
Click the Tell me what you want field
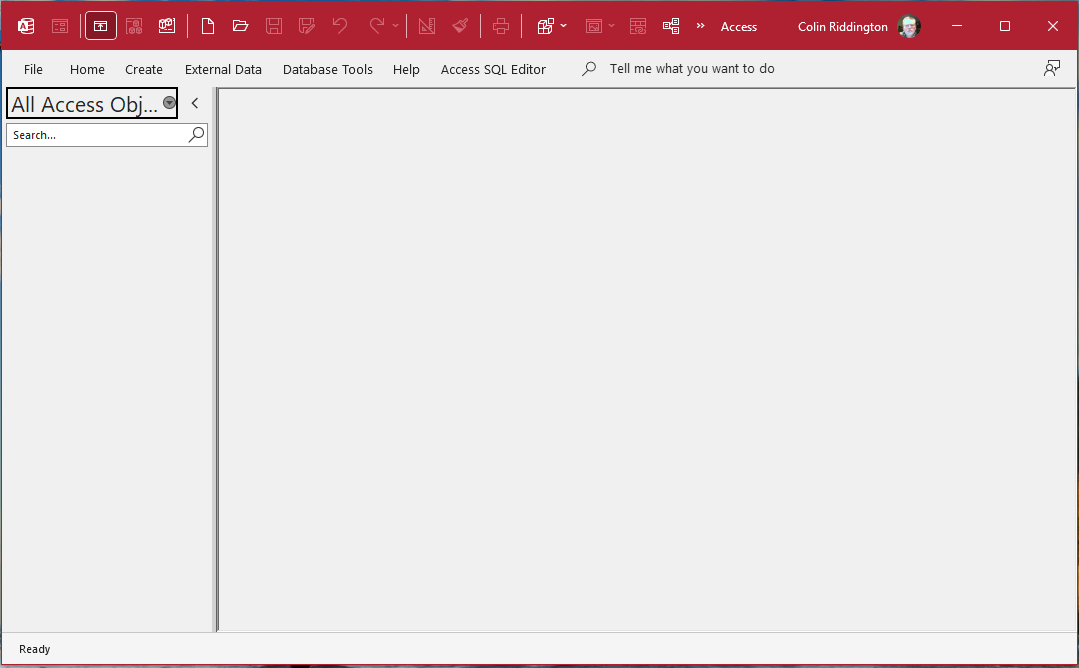[x=692, y=69]
